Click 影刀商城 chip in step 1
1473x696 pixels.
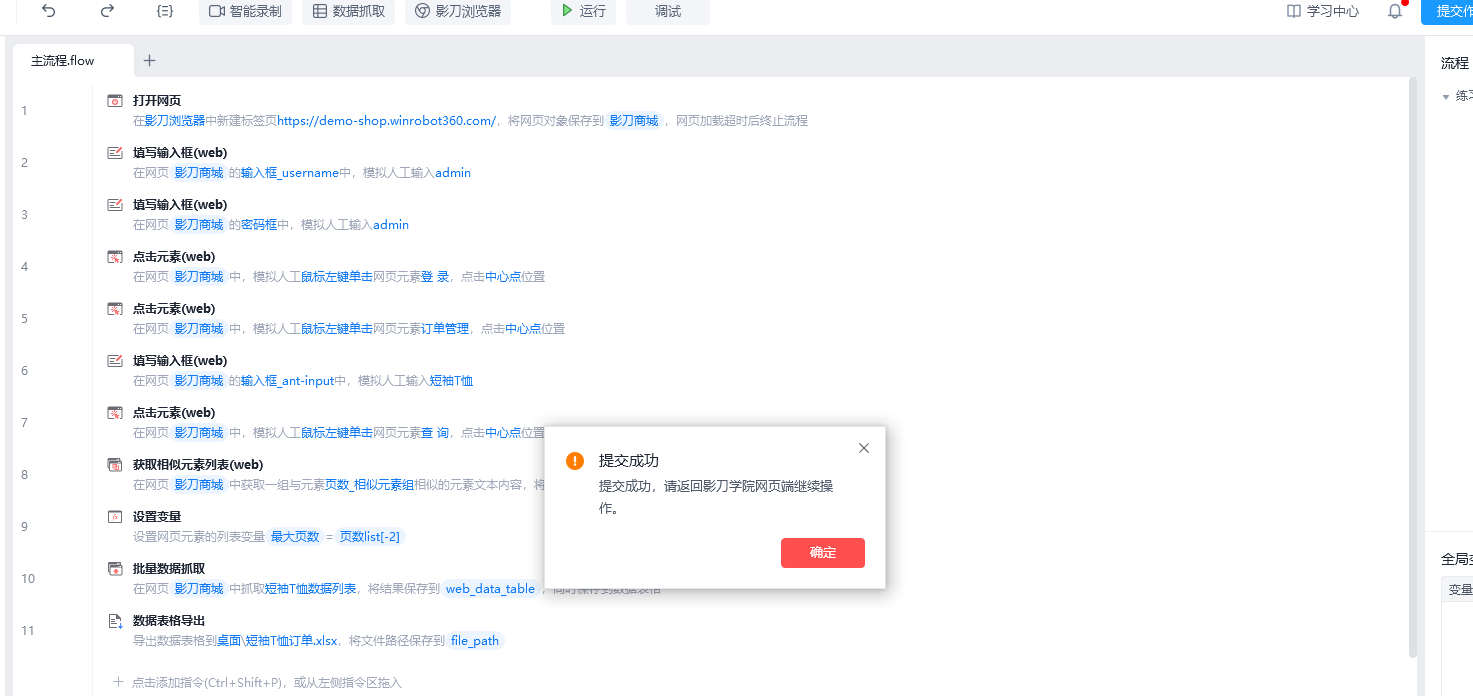[x=635, y=121]
